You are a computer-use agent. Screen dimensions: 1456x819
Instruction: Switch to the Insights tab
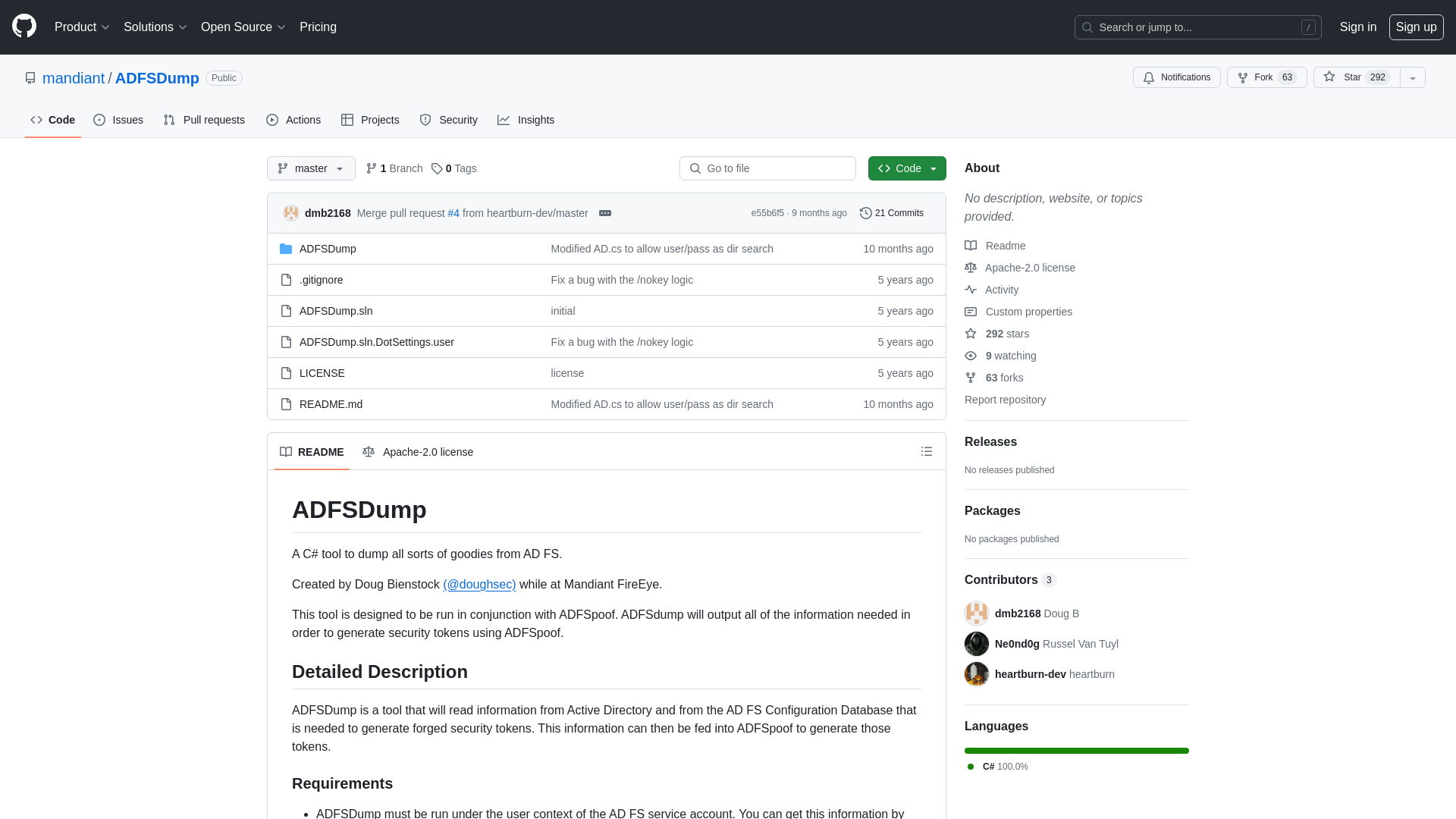click(x=526, y=120)
